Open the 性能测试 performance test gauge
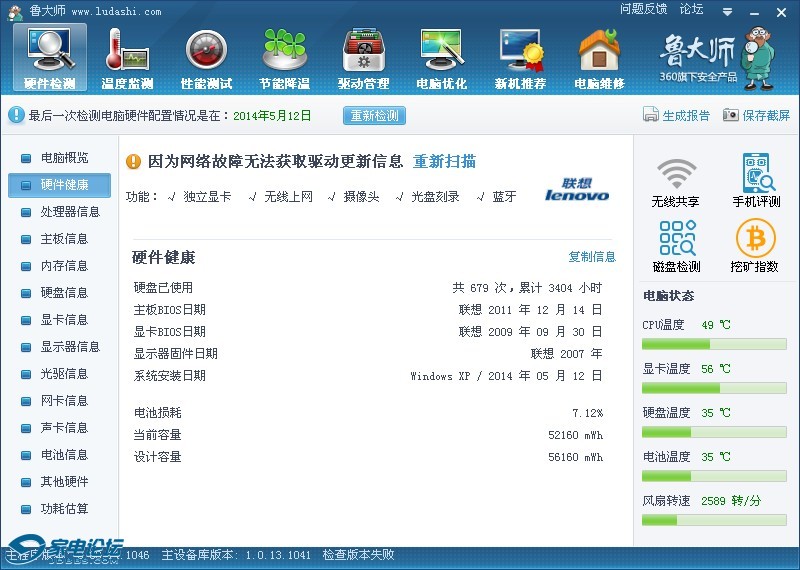Screen dimensions: 800x570 (x=206, y=57)
